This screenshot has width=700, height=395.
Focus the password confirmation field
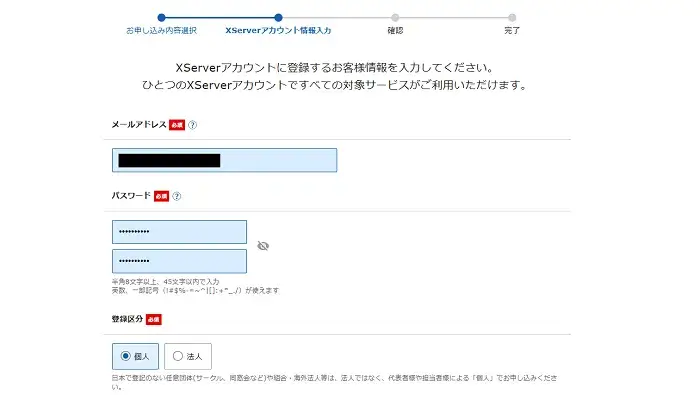click(179, 261)
